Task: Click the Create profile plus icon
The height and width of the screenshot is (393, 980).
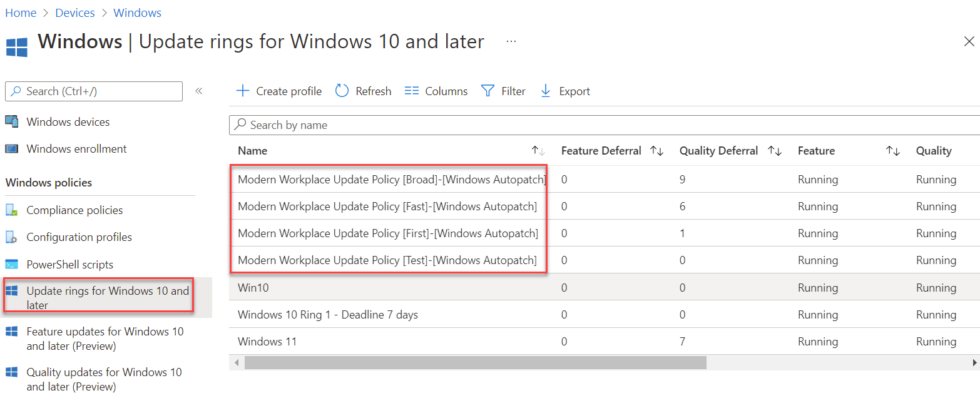Action: [x=242, y=91]
